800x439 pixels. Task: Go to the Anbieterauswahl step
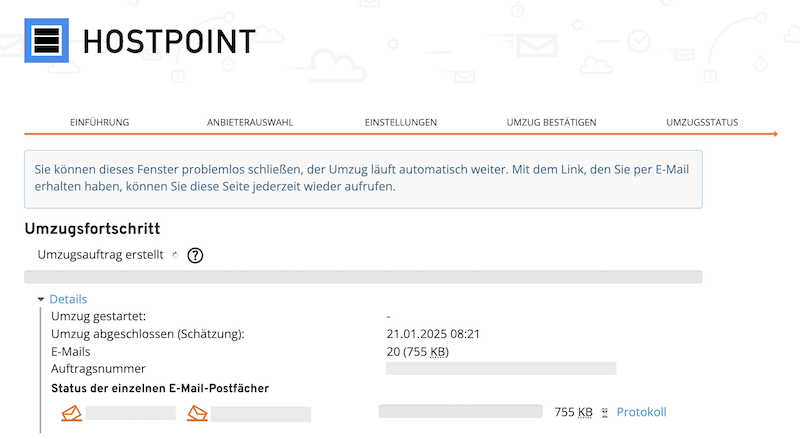click(x=250, y=123)
